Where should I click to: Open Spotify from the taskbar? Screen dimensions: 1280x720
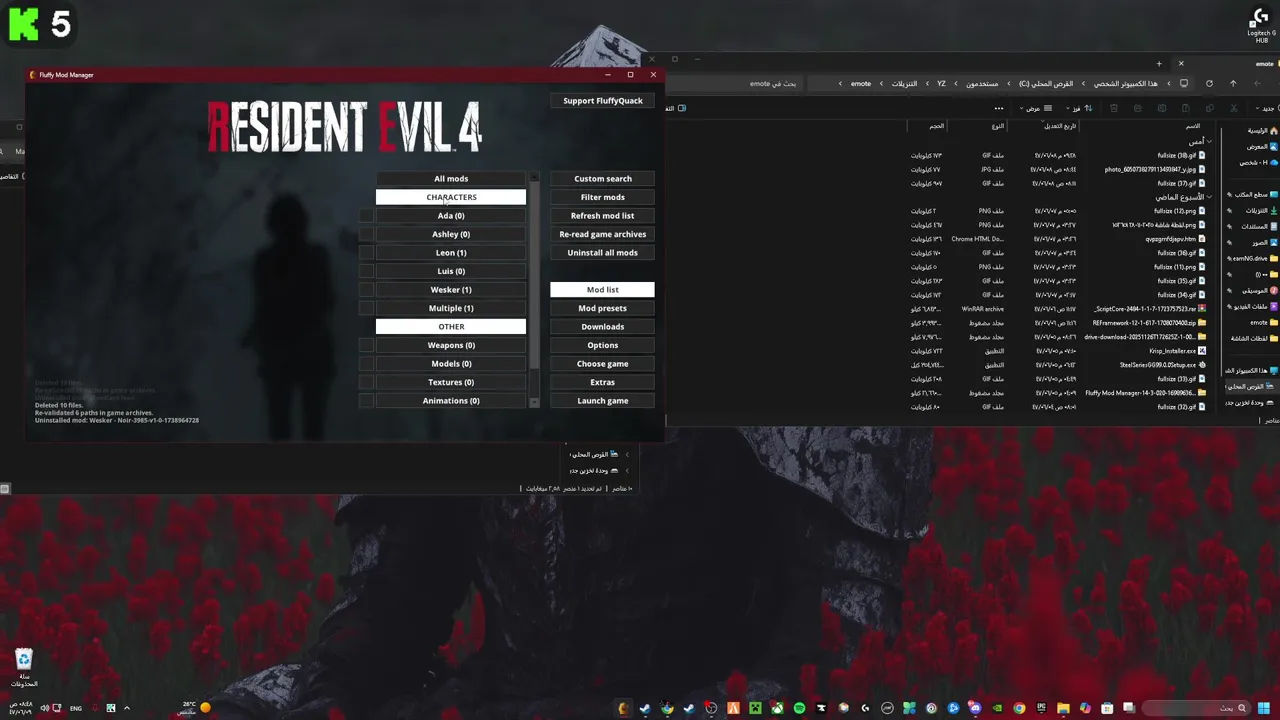[799, 708]
